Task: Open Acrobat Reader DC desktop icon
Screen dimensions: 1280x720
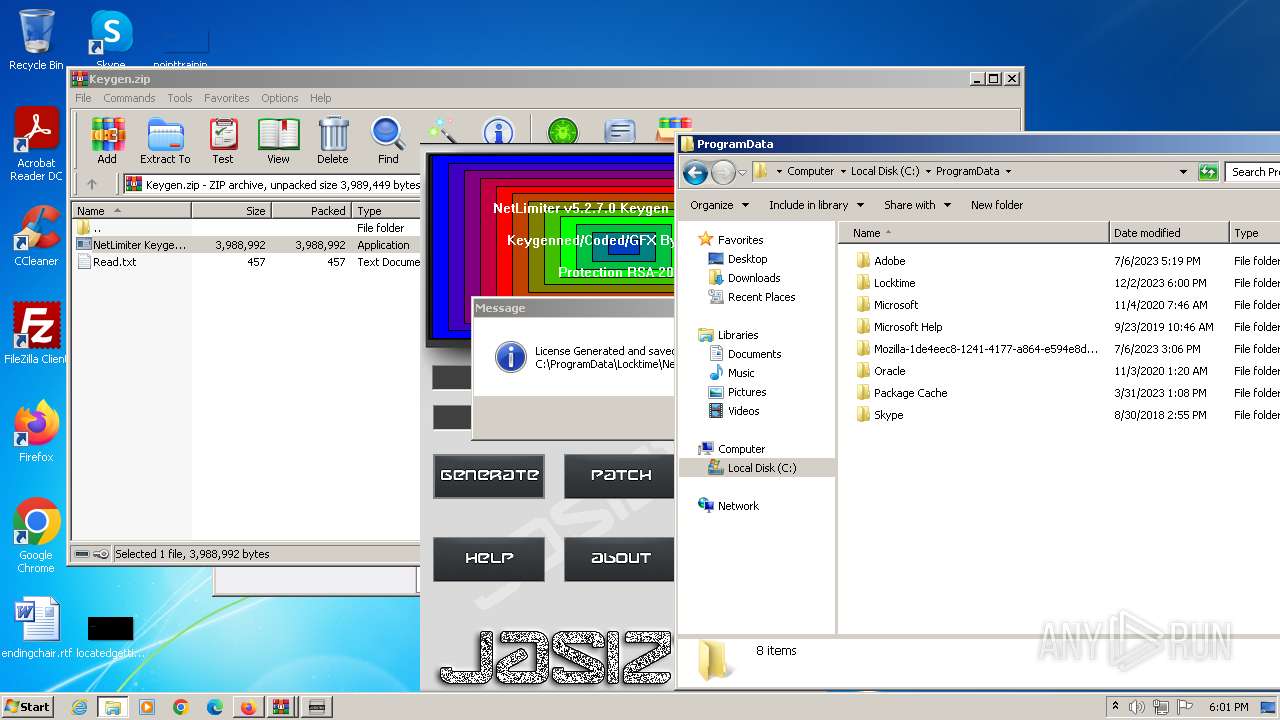Action: point(36,144)
